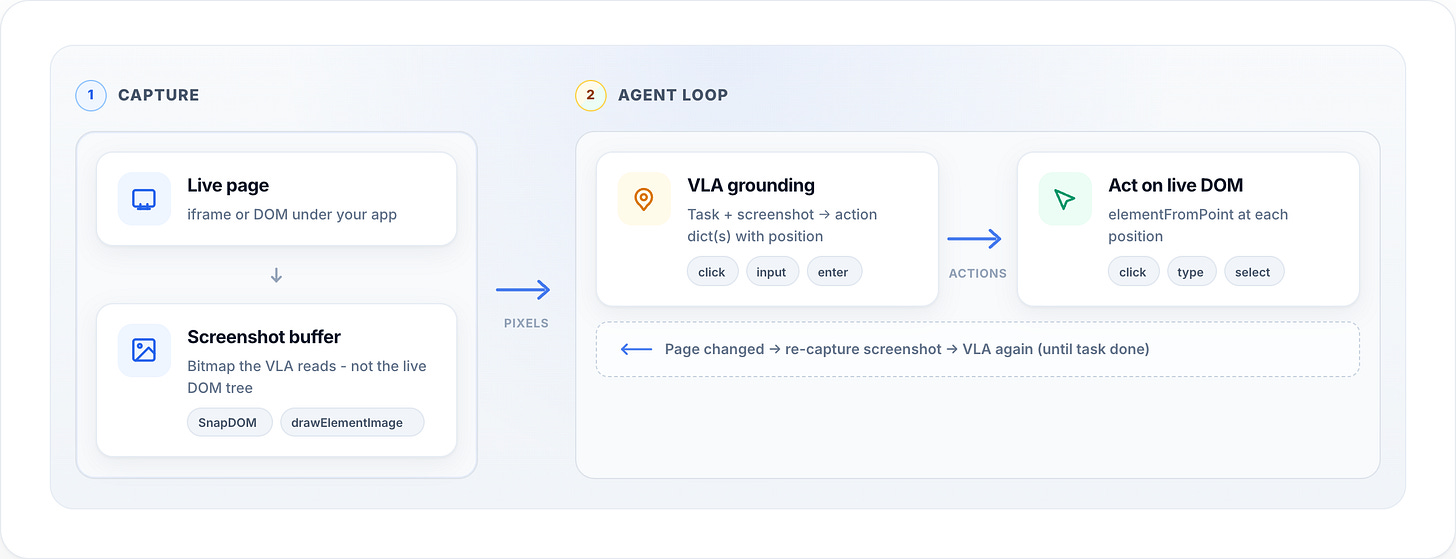Select the SnapDOM chip
Image resolution: width=1456 pixels, height=559 pixels.
coord(229,422)
